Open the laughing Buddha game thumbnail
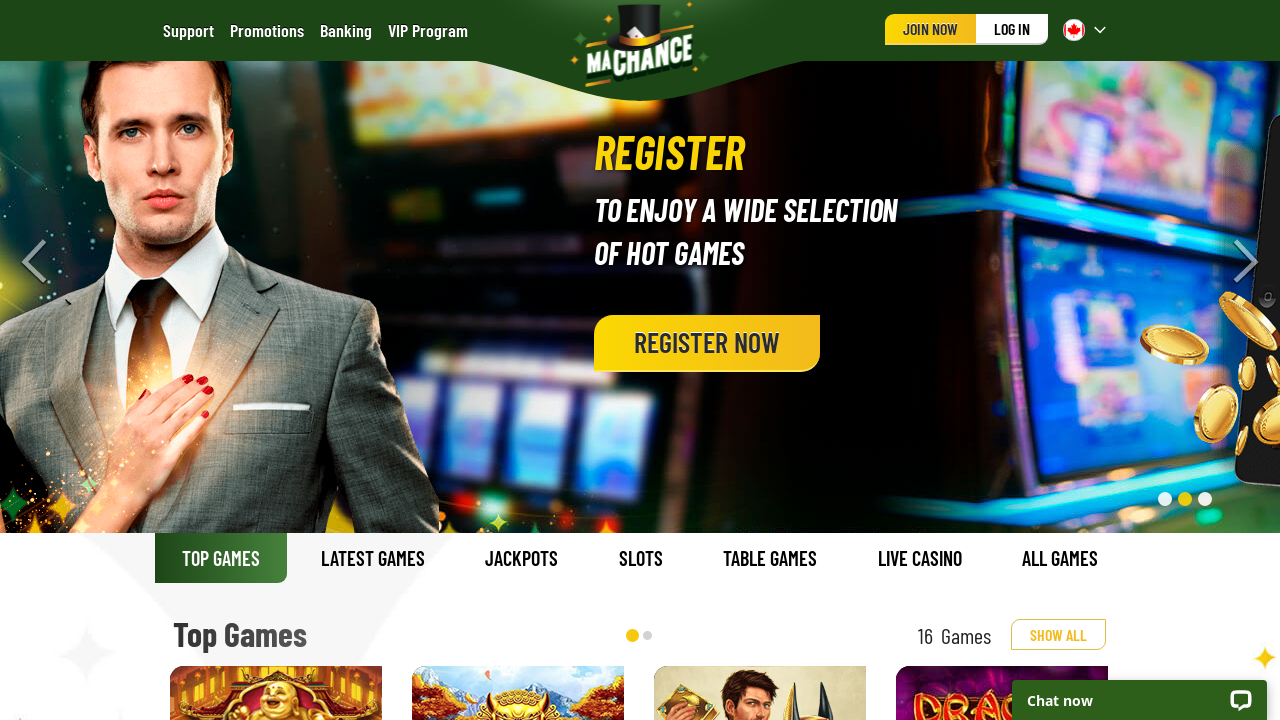 [x=276, y=693]
